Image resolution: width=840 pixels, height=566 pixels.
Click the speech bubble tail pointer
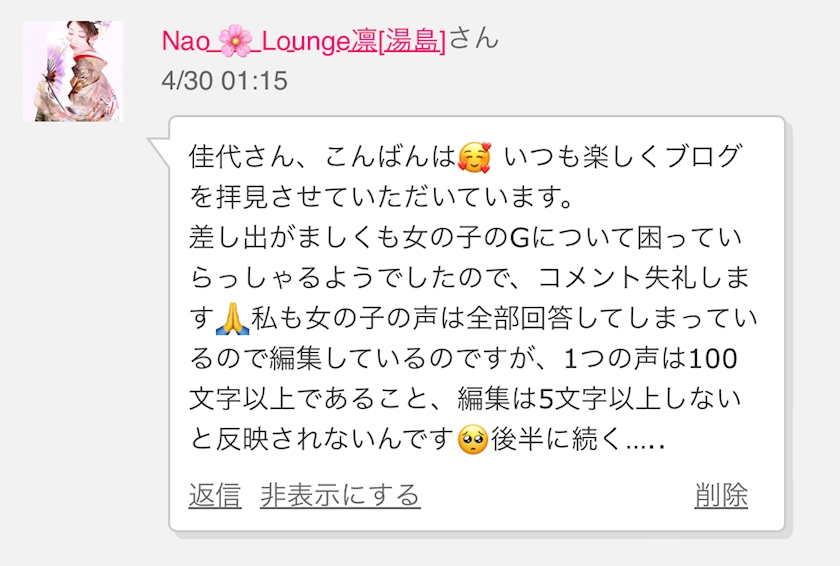point(159,152)
